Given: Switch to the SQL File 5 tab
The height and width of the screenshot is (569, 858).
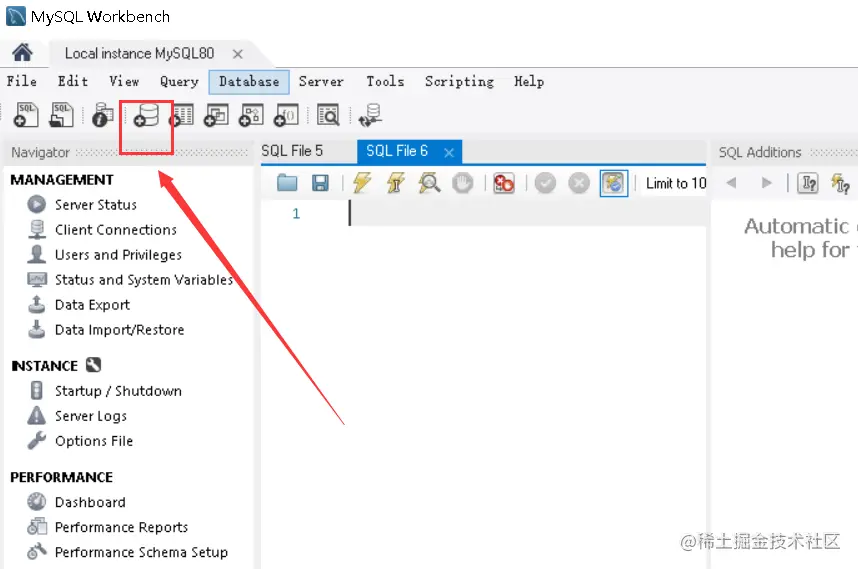Looking at the screenshot, I should 292,151.
